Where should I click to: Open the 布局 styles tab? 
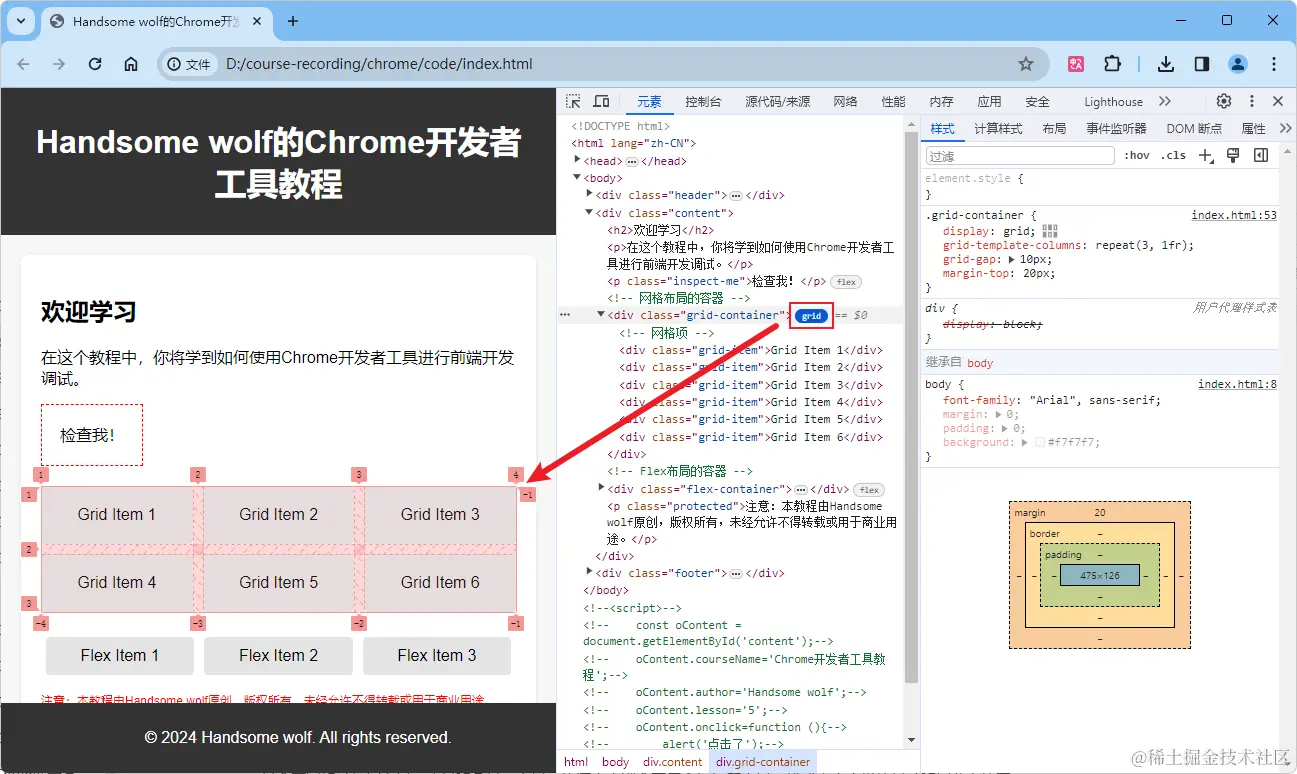tap(1054, 128)
